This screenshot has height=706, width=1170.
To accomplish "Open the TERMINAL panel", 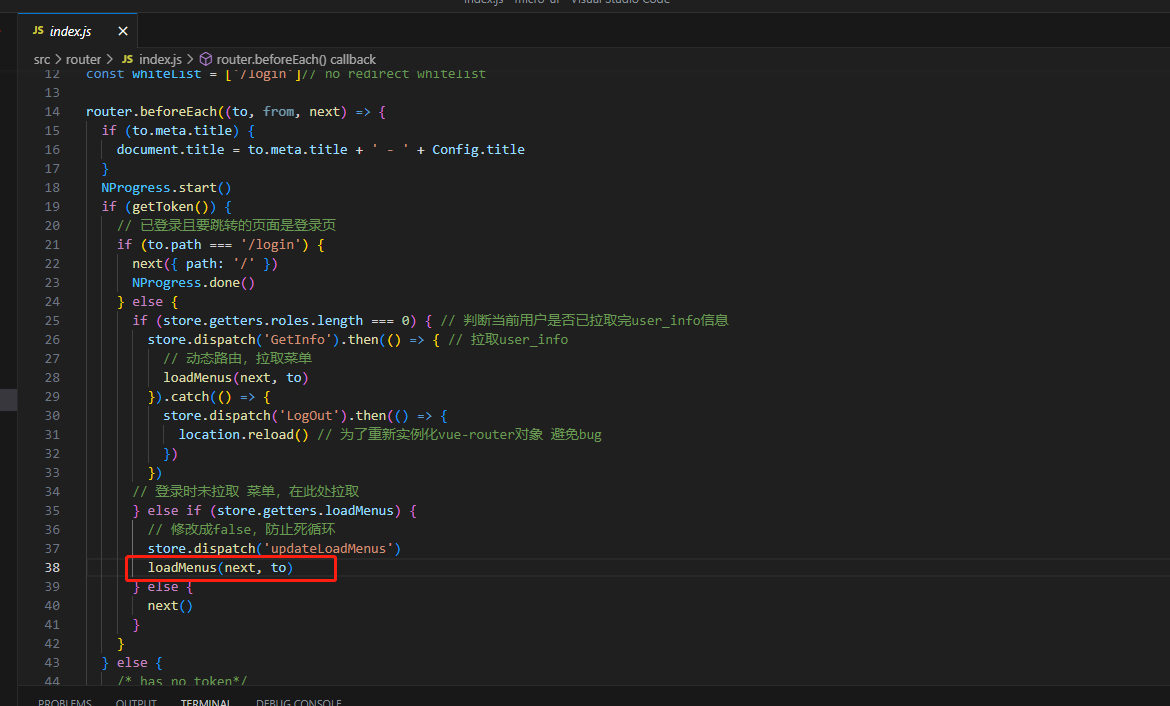I will click(205, 701).
